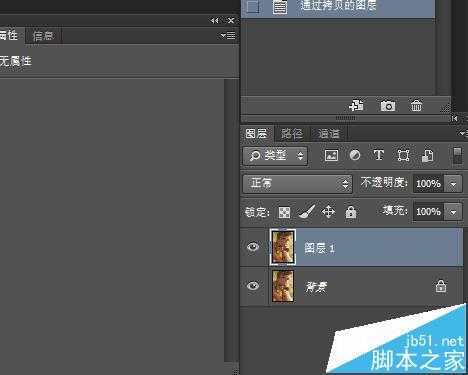Hide 背景 layer visibility eye
The image size is (468, 375).
[253, 286]
